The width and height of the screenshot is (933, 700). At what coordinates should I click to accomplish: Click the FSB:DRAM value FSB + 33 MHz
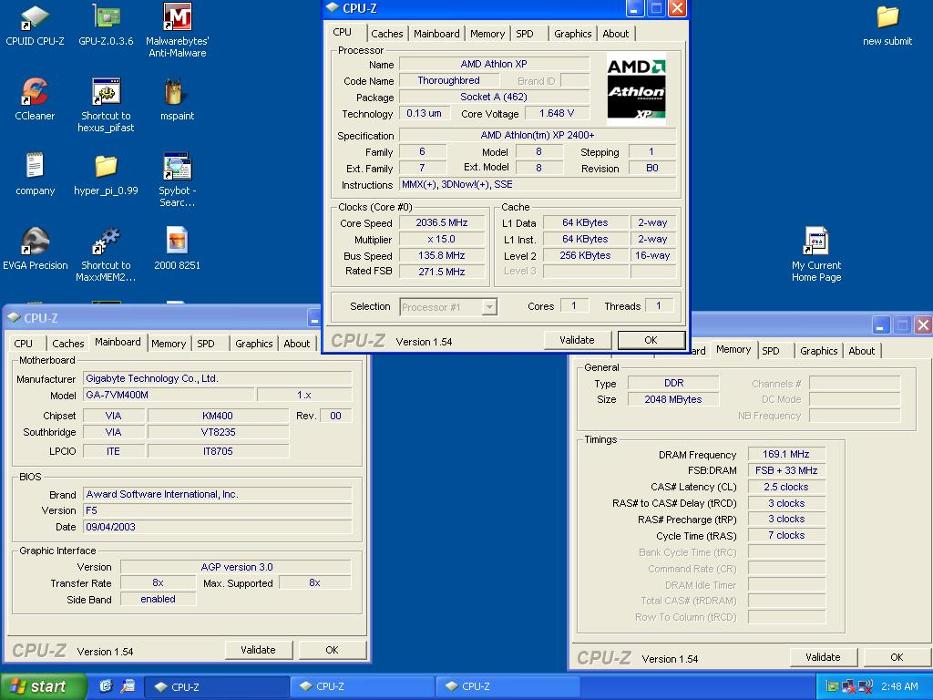coord(786,470)
